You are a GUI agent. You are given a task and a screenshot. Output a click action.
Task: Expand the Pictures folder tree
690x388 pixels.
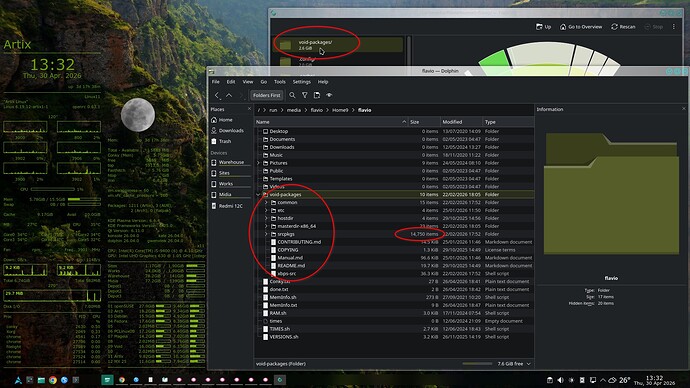258,163
